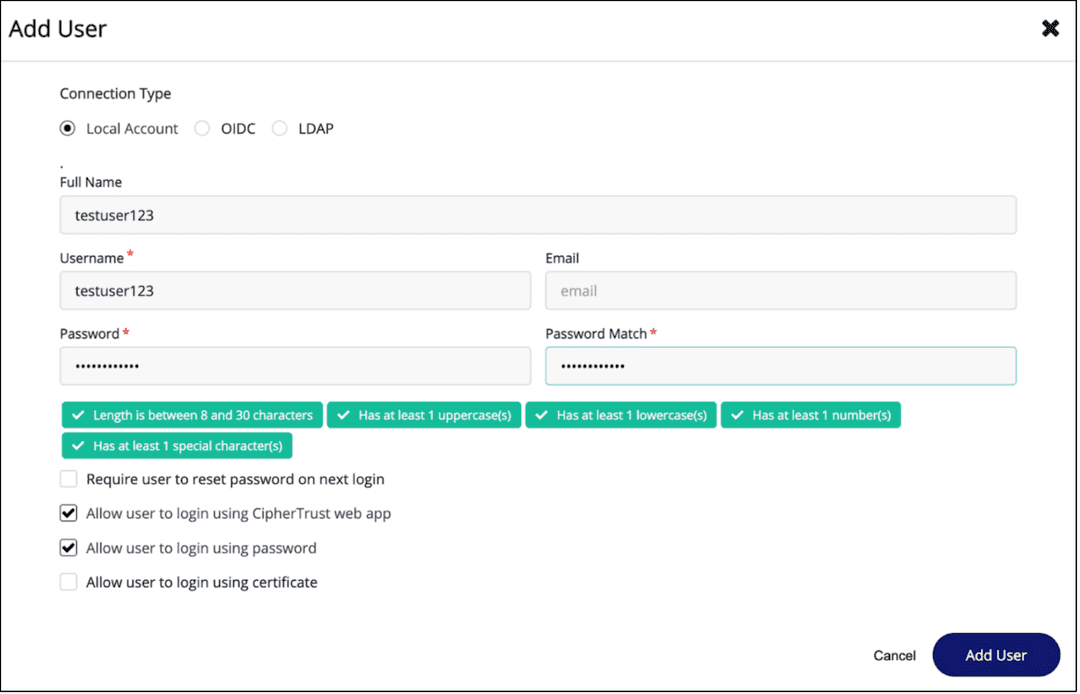Select the OIDC connection type

coord(202,128)
